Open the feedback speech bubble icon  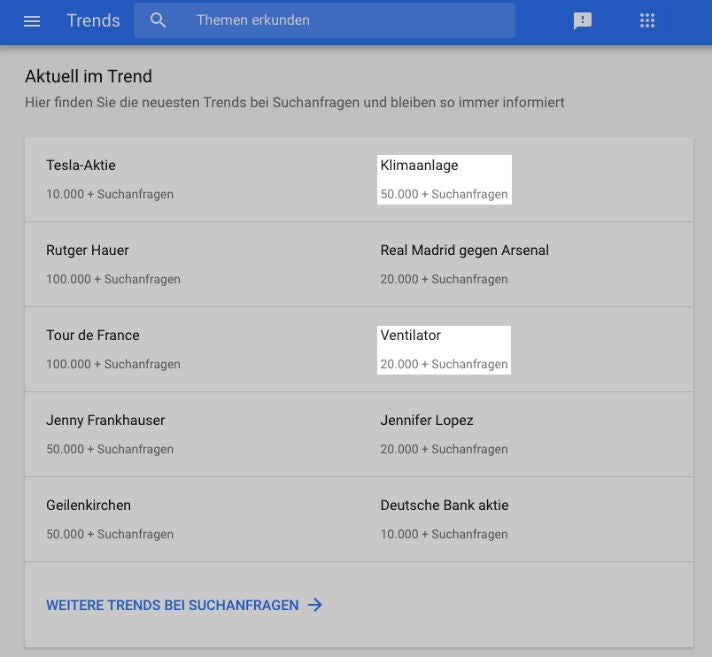pos(582,21)
